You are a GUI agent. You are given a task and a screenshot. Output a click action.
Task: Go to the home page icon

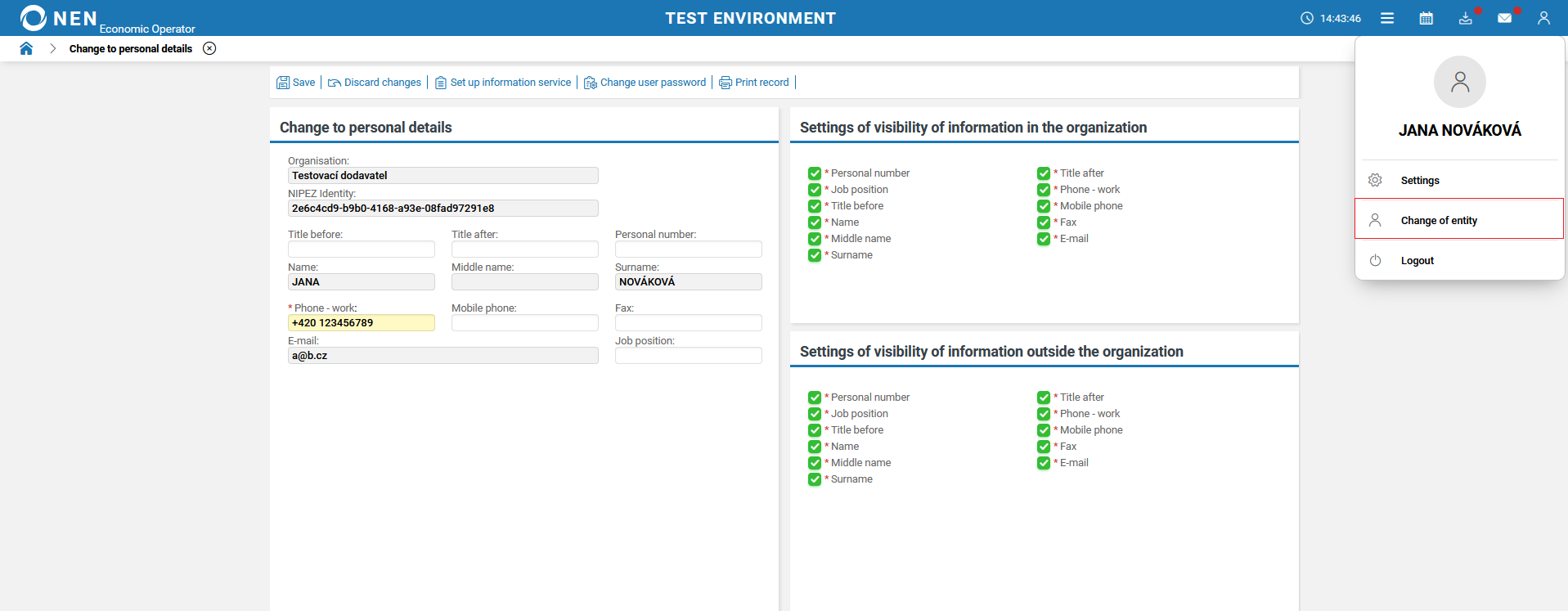point(26,48)
